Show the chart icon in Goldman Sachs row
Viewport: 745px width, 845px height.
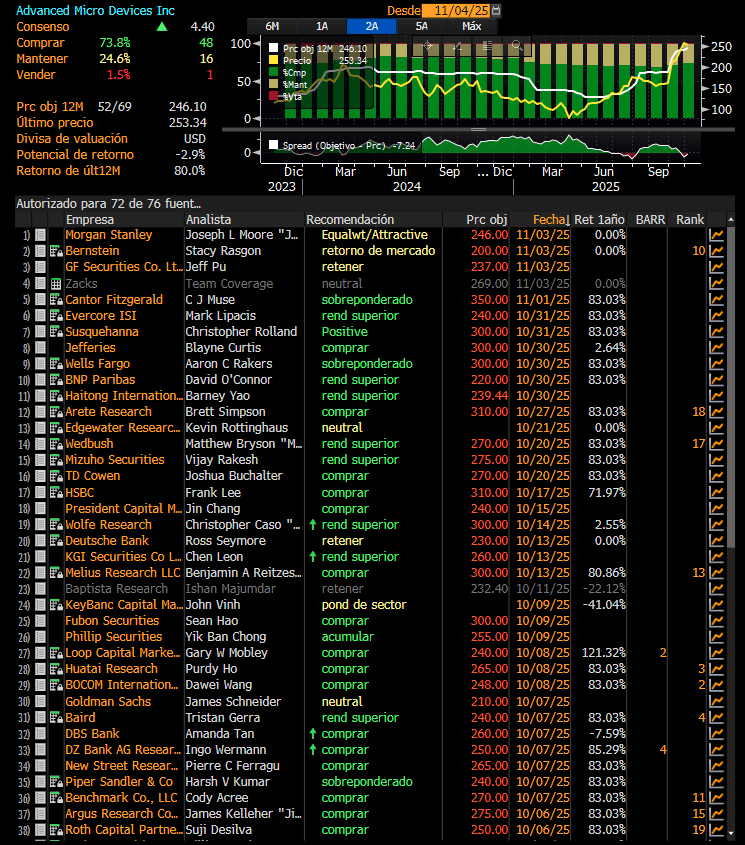pos(716,702)
